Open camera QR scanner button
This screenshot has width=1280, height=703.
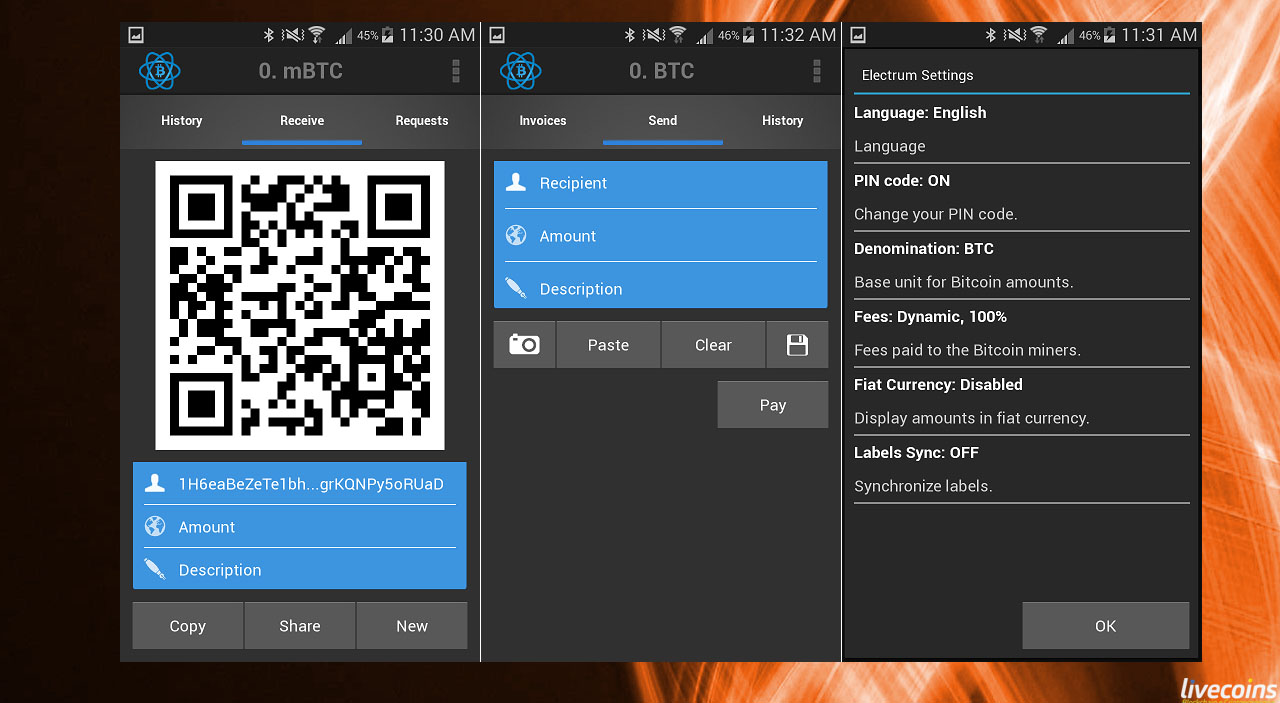tap(524, 345)
